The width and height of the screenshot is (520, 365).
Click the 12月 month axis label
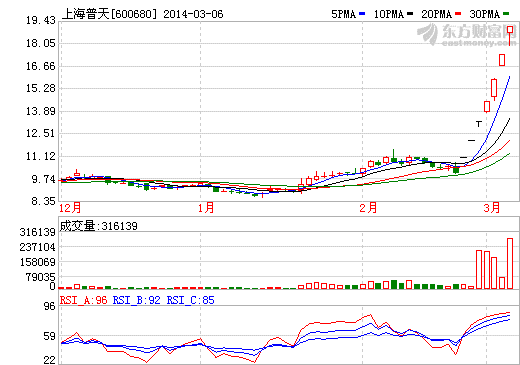point(70,208)
